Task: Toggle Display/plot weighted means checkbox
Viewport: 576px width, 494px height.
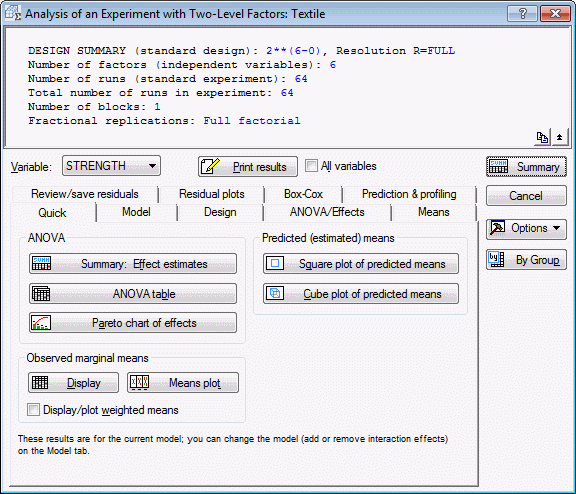Action: [x=33, y=410]
